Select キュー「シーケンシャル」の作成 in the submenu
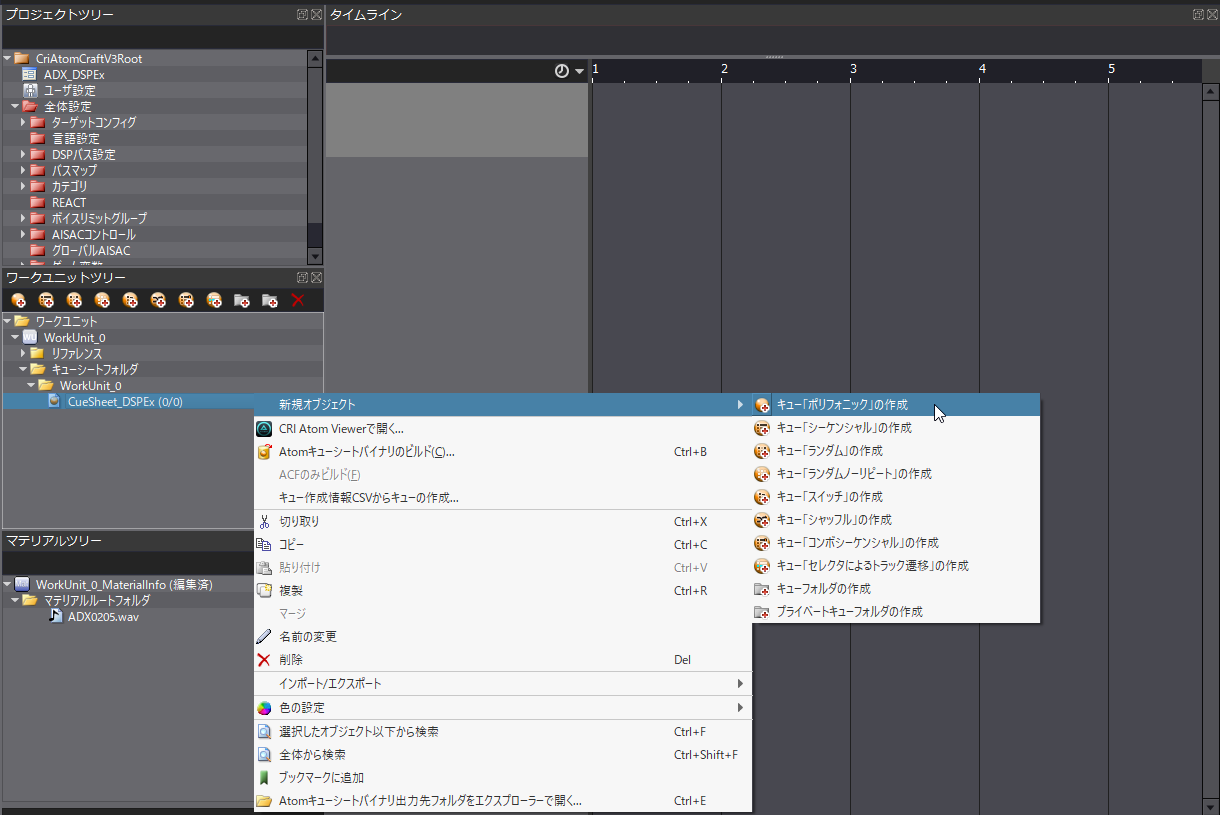The width and height of the screenshot is (1220, 815). click(896, 427)
